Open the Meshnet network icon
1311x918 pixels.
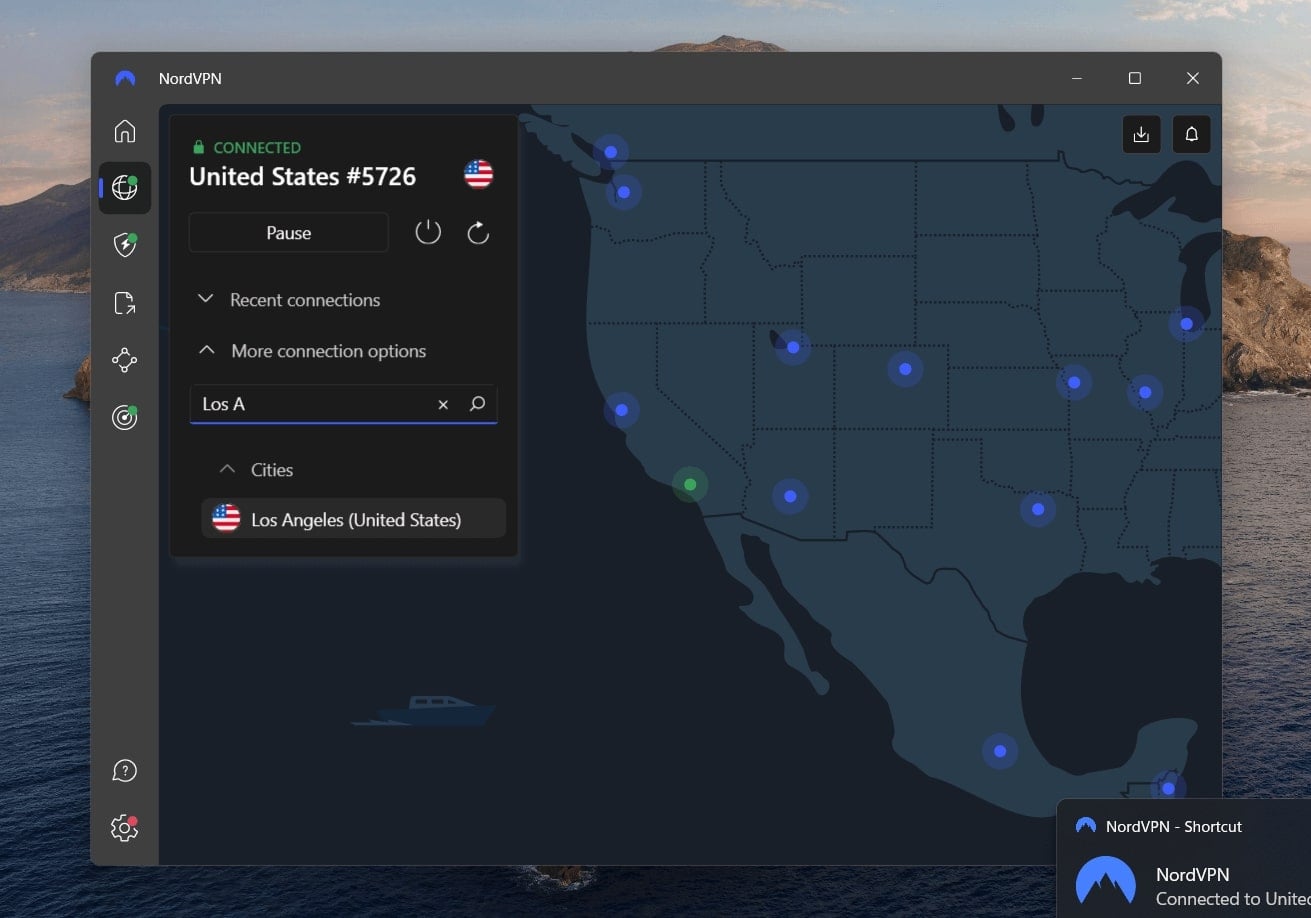124,360
